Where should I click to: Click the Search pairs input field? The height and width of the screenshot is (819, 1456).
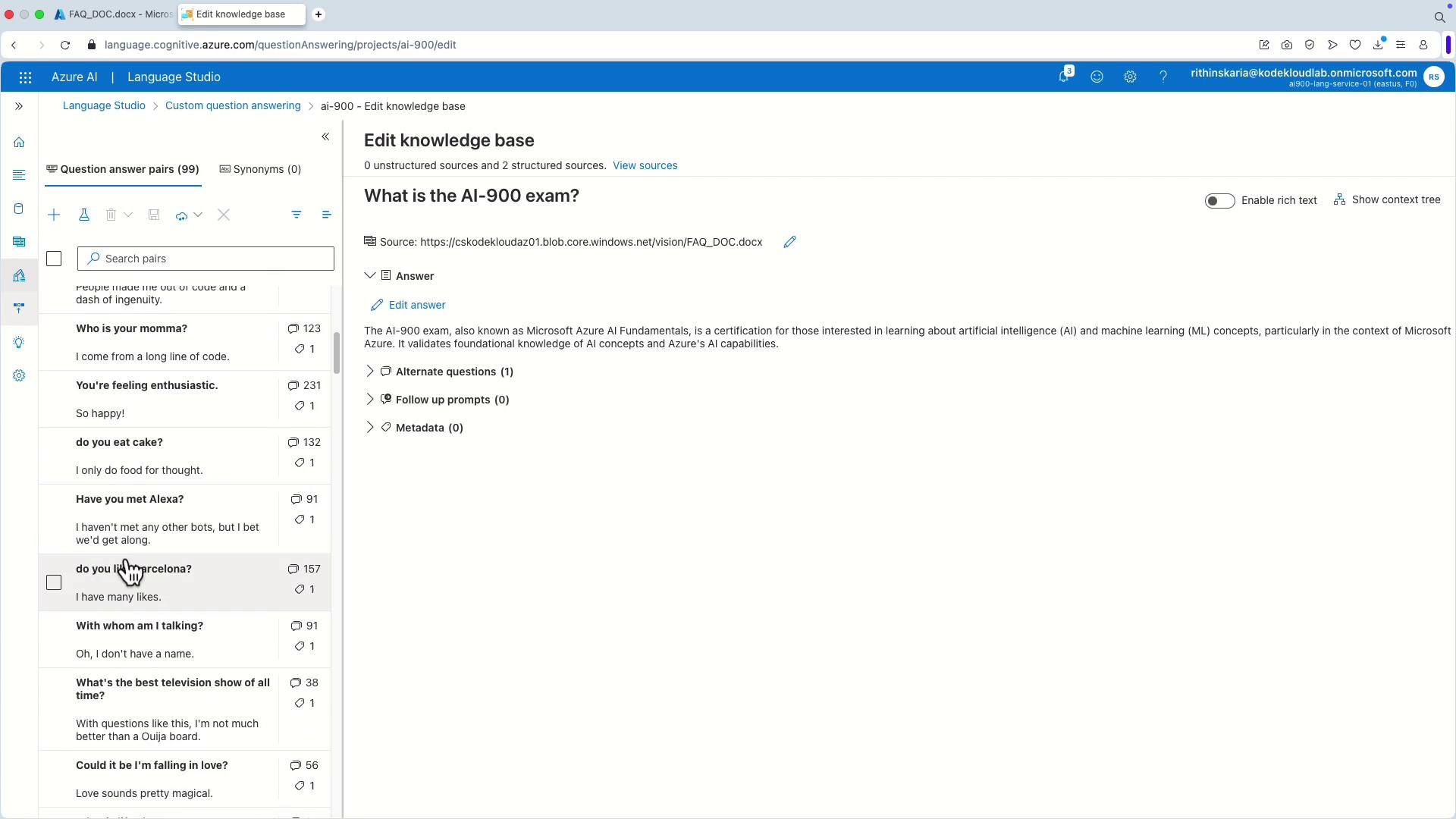[x=212, y=259]
